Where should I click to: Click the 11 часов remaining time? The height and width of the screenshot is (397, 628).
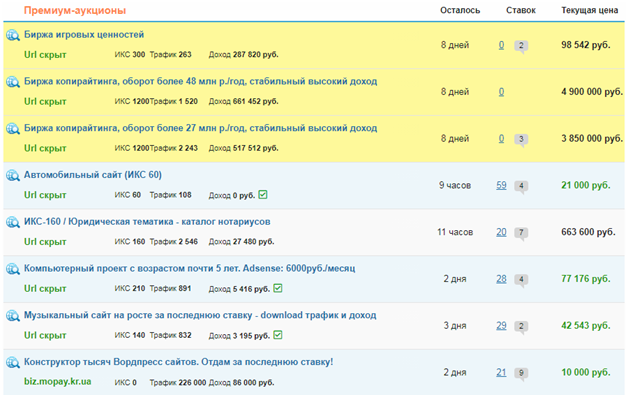455,232
